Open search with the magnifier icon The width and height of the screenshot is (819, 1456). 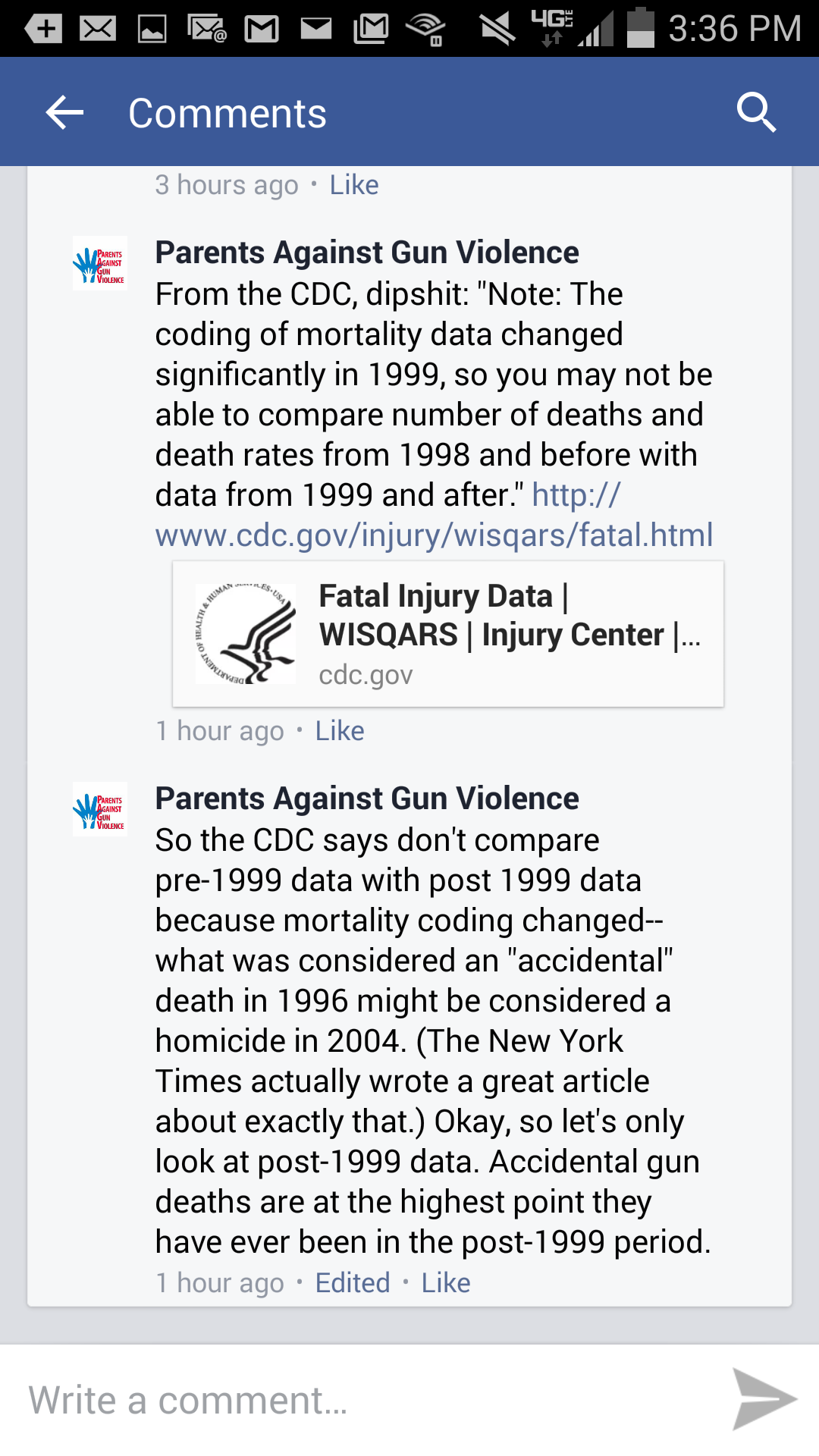click(756, 113)
